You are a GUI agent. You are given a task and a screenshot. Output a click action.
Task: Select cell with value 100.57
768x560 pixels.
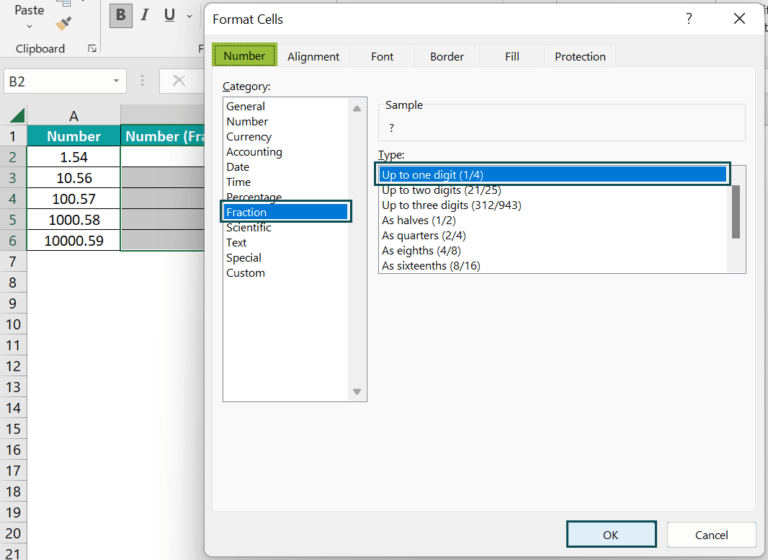point(73,199)
